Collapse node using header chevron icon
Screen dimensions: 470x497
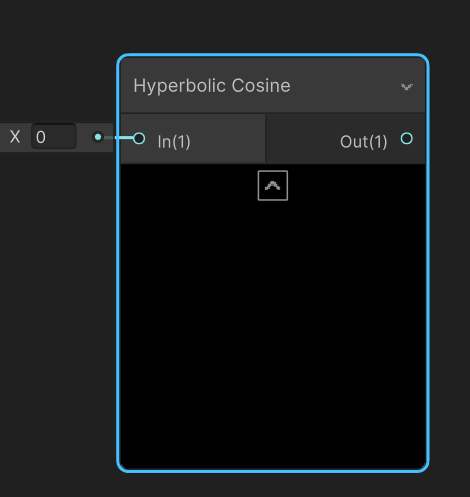click(407, 87)
